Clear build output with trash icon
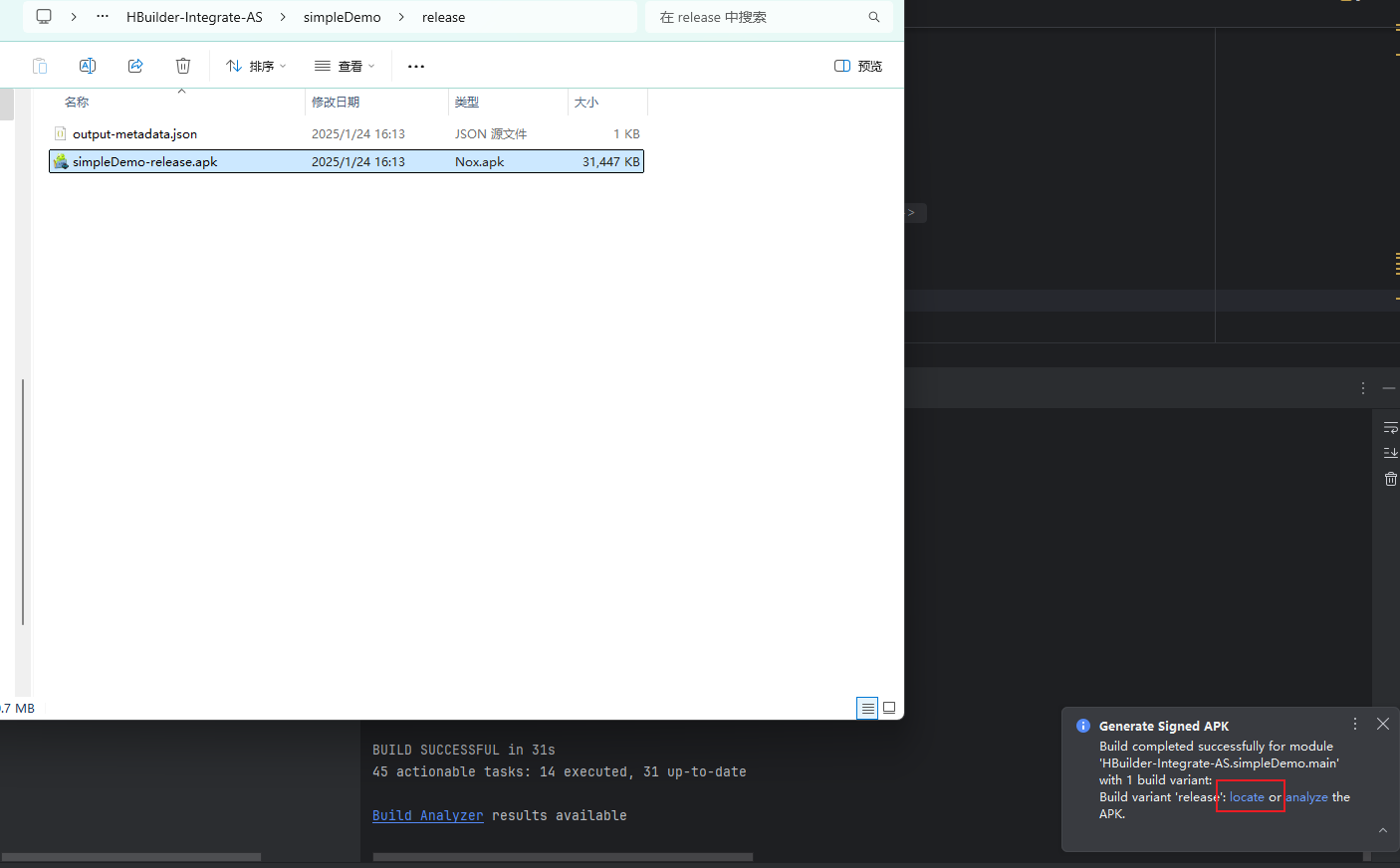The image size is (1400, 868). (1391, 479)
